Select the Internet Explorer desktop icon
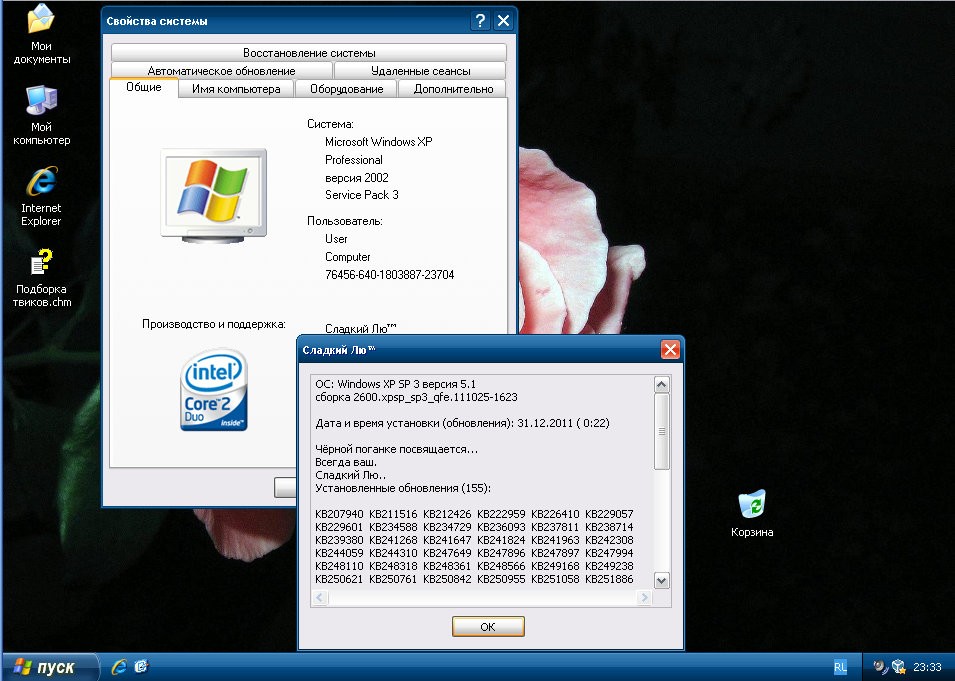Viewport: 955px width, 681px height. click(41, 196)
